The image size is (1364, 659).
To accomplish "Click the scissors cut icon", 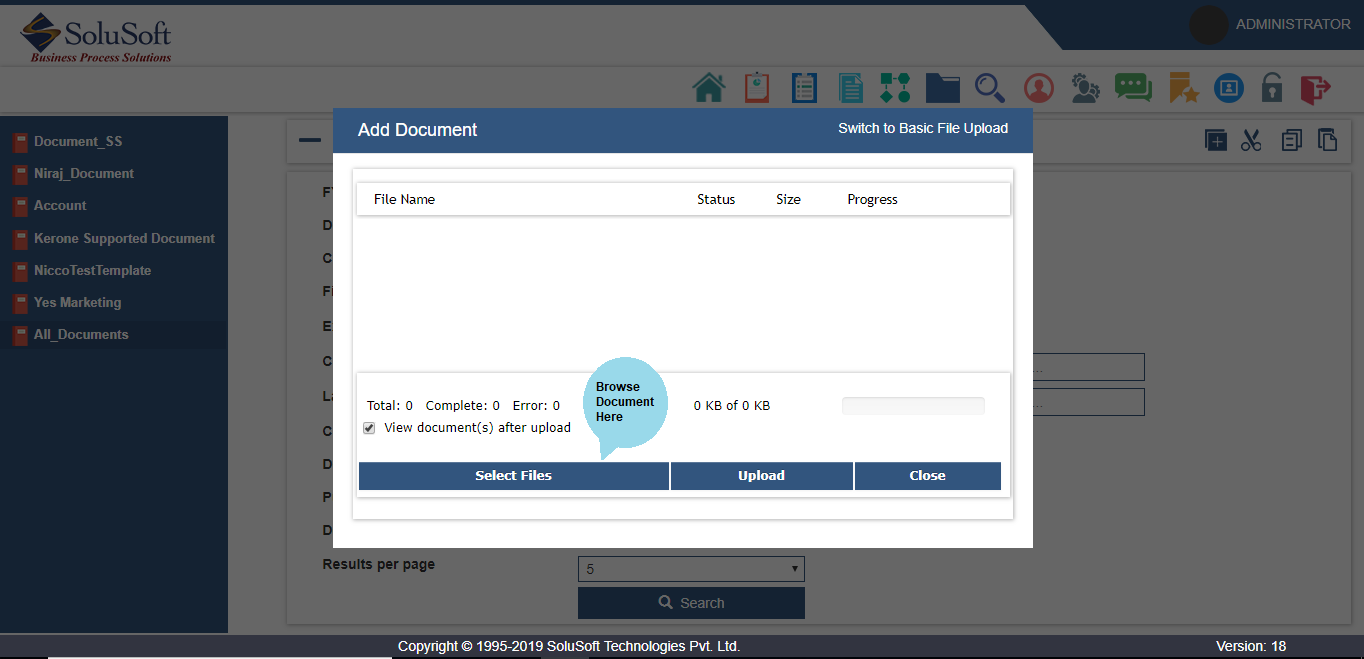I will coord(1251,140).
